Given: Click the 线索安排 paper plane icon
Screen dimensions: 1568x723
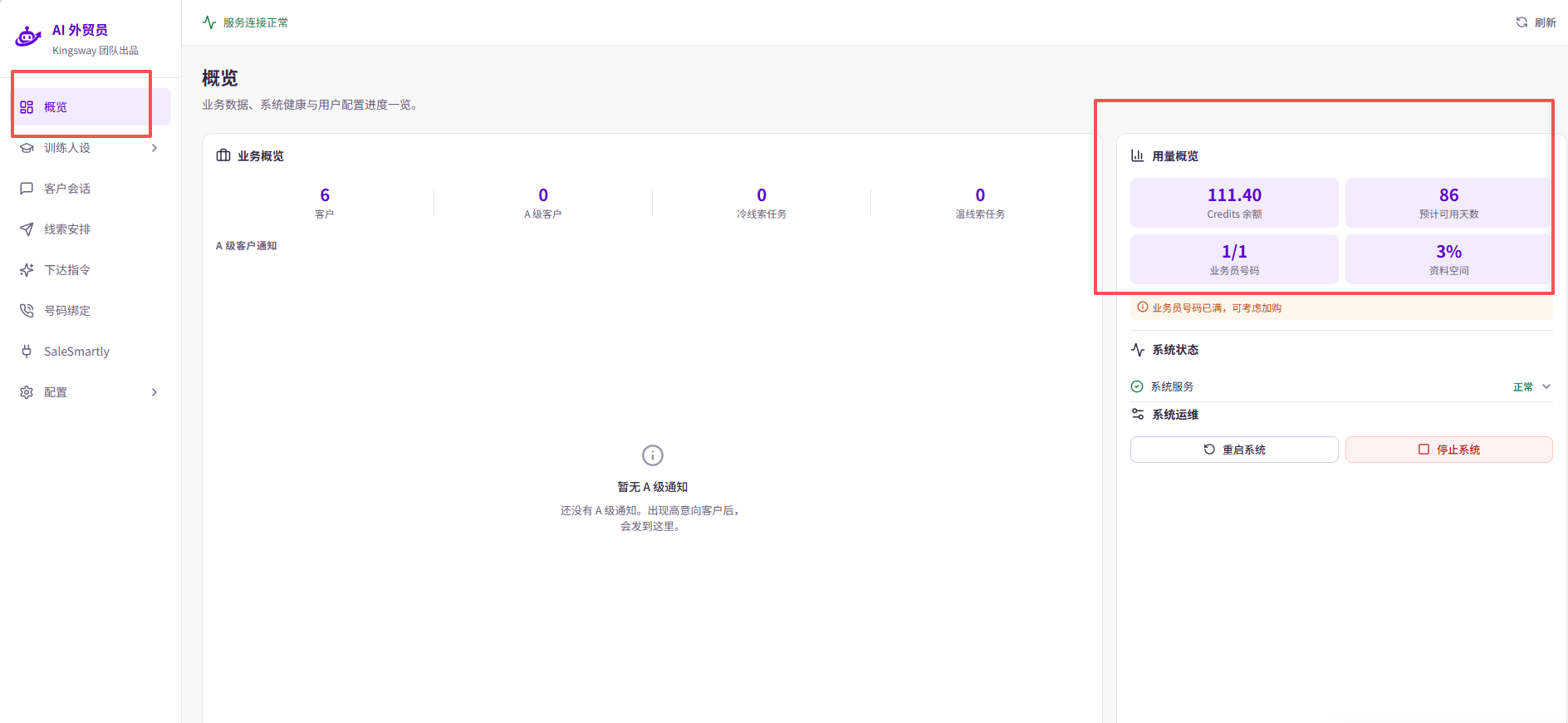Looking at the screenshot, I should tap(27, 229).
